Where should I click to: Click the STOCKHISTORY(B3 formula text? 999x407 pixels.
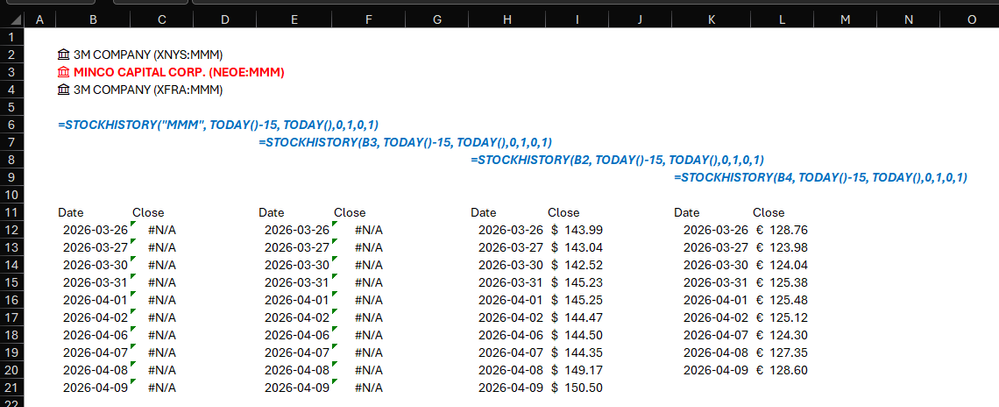coord(406,143)
